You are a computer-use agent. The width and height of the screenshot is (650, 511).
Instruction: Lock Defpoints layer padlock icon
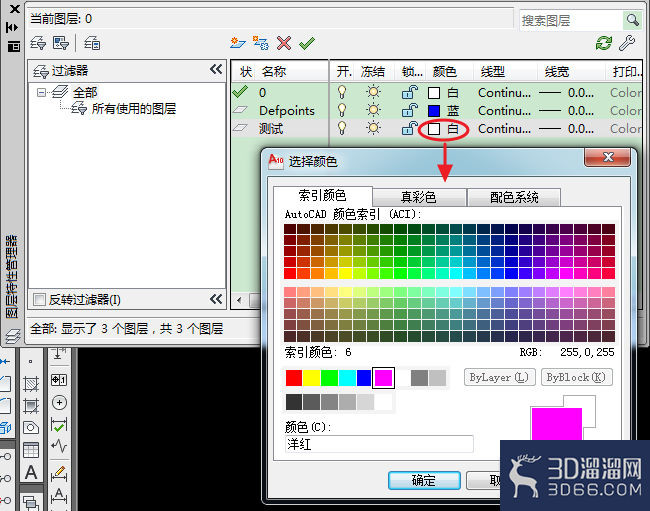tap(410, 110)
